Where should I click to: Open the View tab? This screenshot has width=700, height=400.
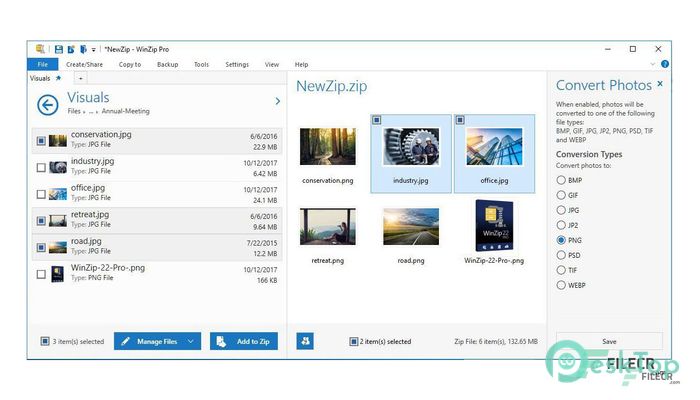click(271, 64)
